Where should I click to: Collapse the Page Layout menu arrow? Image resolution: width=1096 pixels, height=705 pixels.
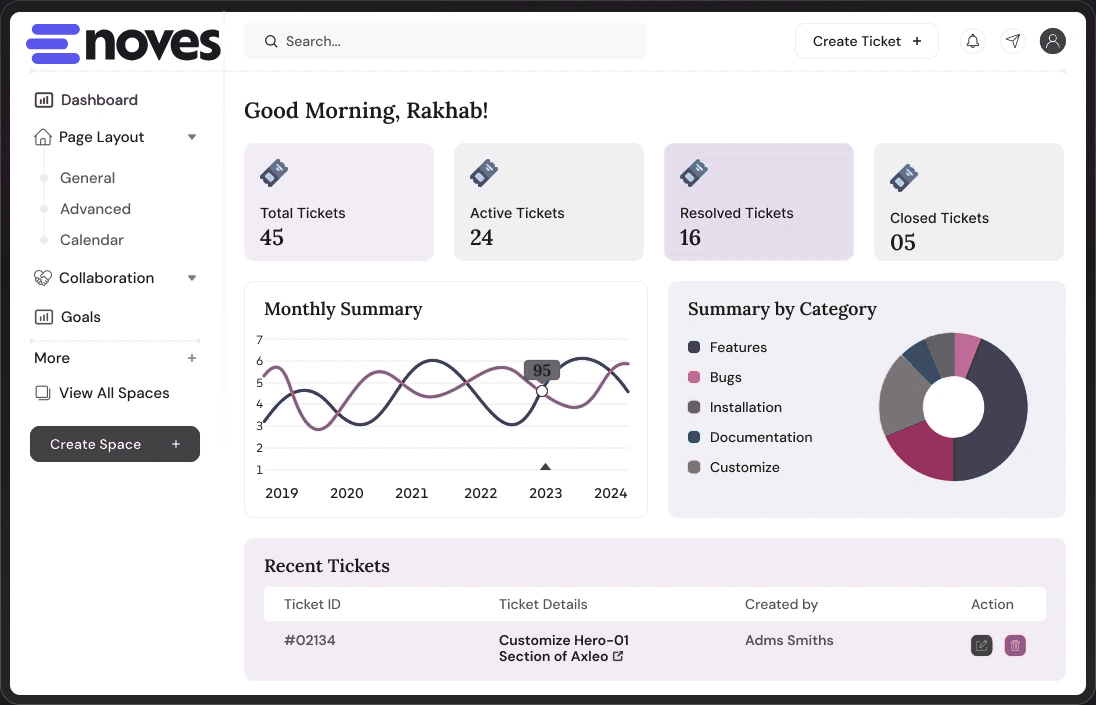pos(192,137)
